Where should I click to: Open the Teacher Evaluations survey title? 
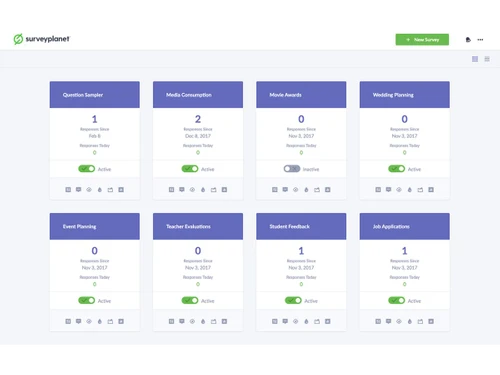tap(188, 227)
